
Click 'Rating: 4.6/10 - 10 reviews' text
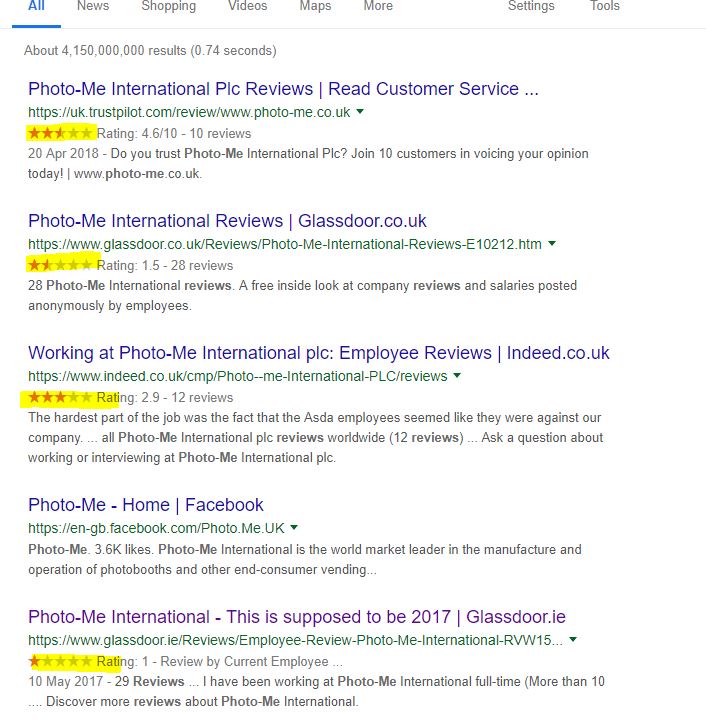pos(174,133)
